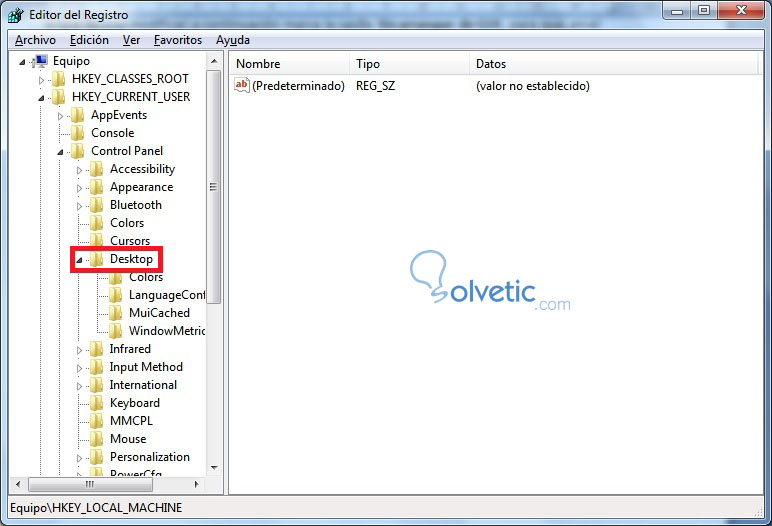
Task: Sort by the Nombre column header
Action: [x=290, y=64]
